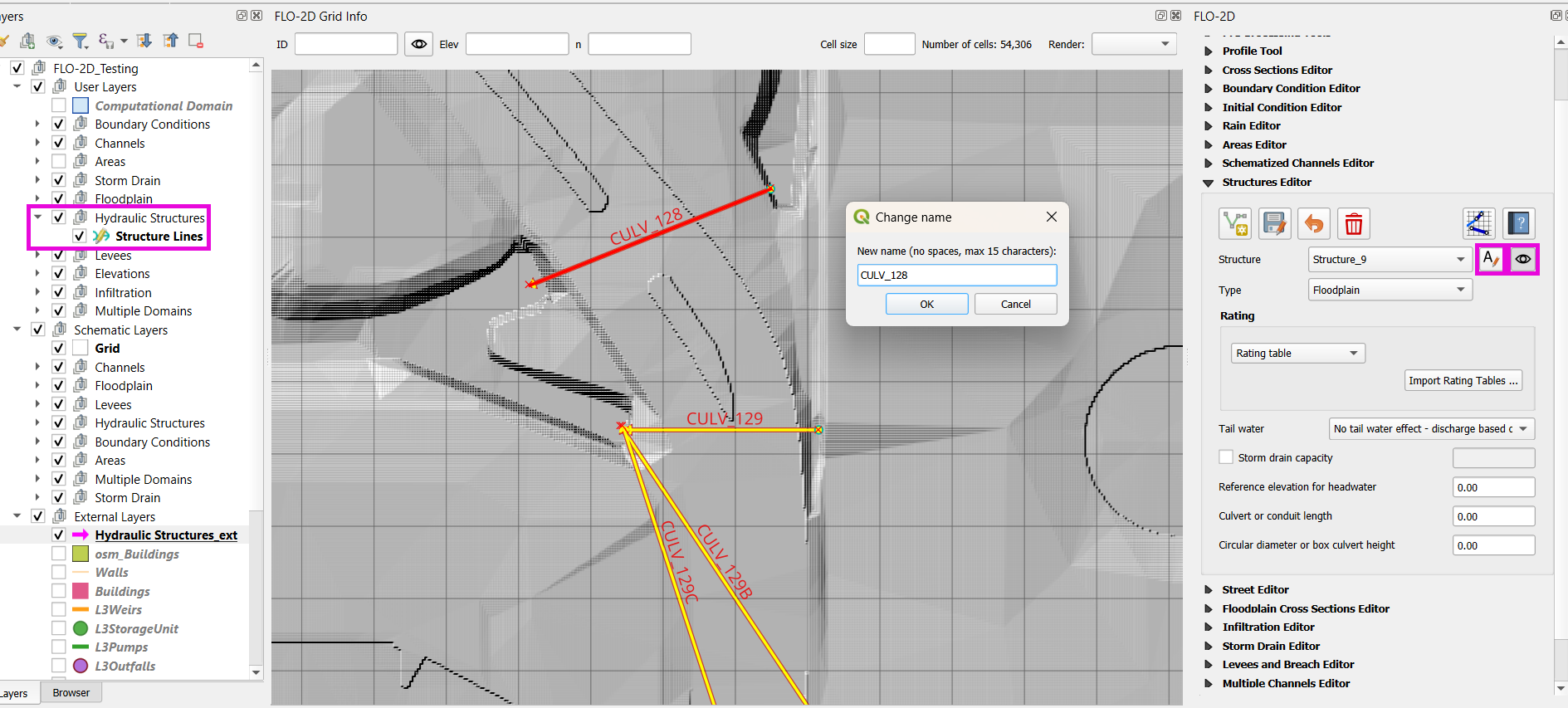Click the New name text field

tap(956, 276)
